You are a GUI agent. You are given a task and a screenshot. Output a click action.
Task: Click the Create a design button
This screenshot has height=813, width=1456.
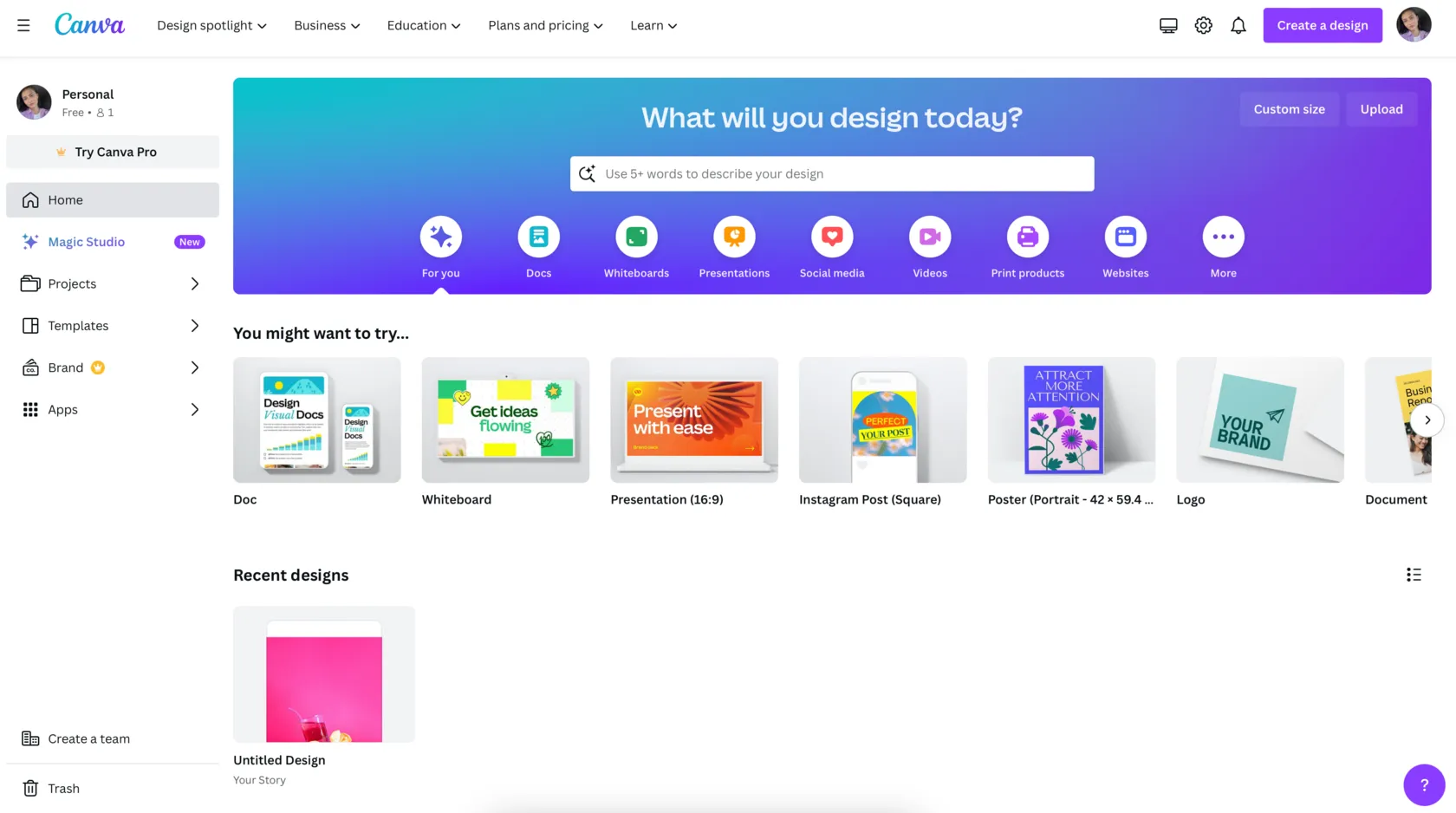pyautogui.click(x=1322, y=25)
